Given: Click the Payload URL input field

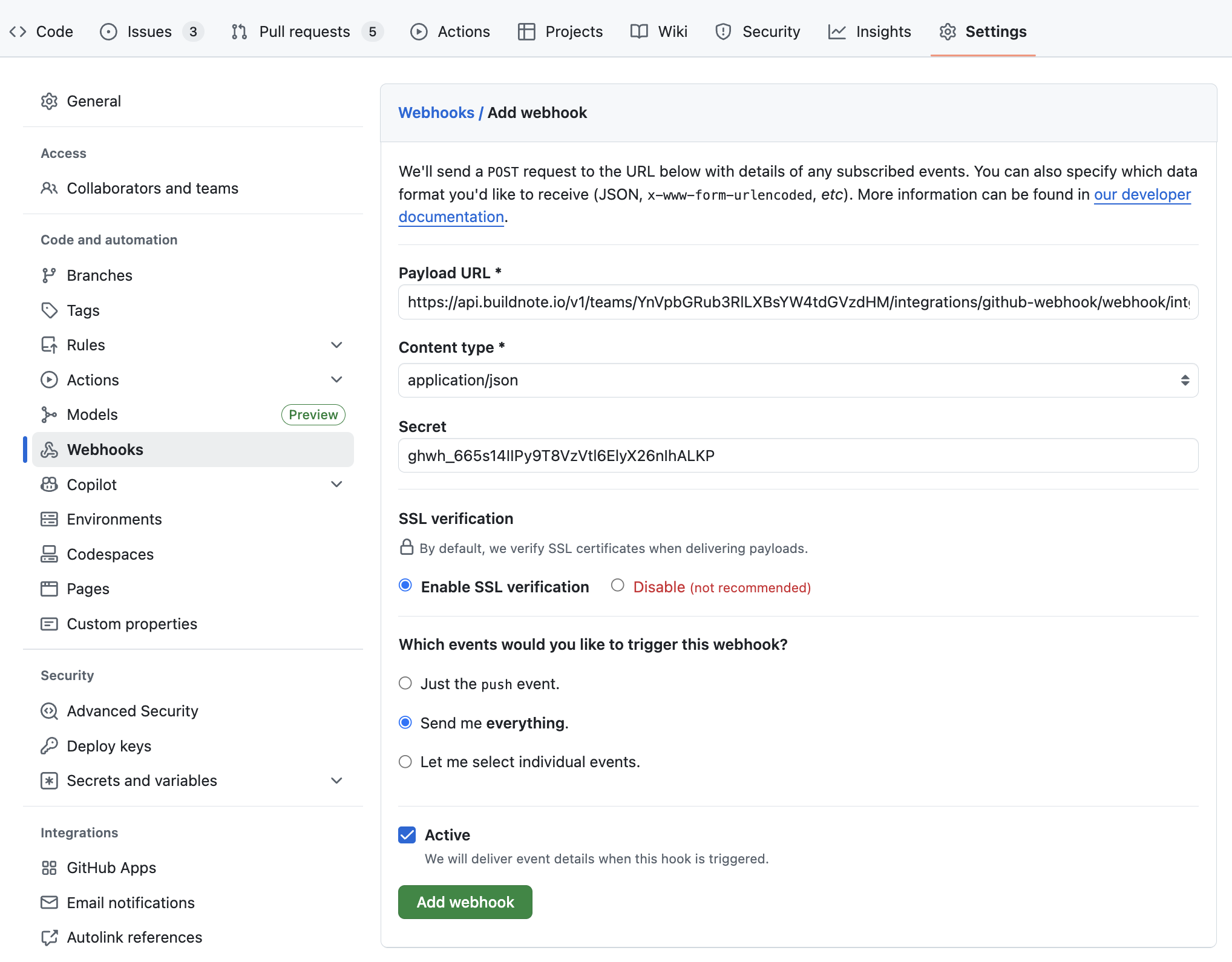Looking at the screenshot, I should pyautogui.click(x=798, y=302).
